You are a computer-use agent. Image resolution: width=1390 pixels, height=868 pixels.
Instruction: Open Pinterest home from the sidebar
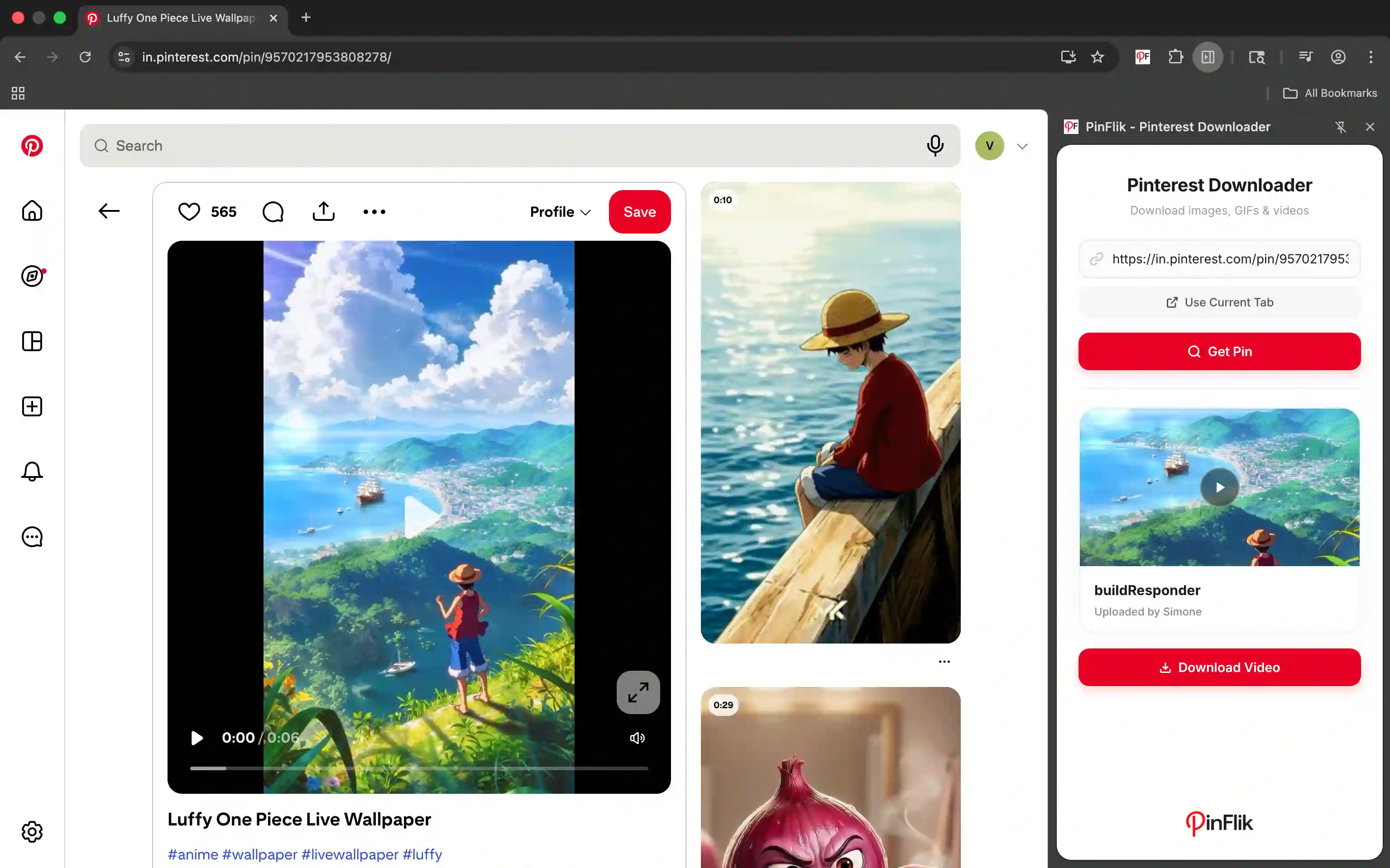32,211
